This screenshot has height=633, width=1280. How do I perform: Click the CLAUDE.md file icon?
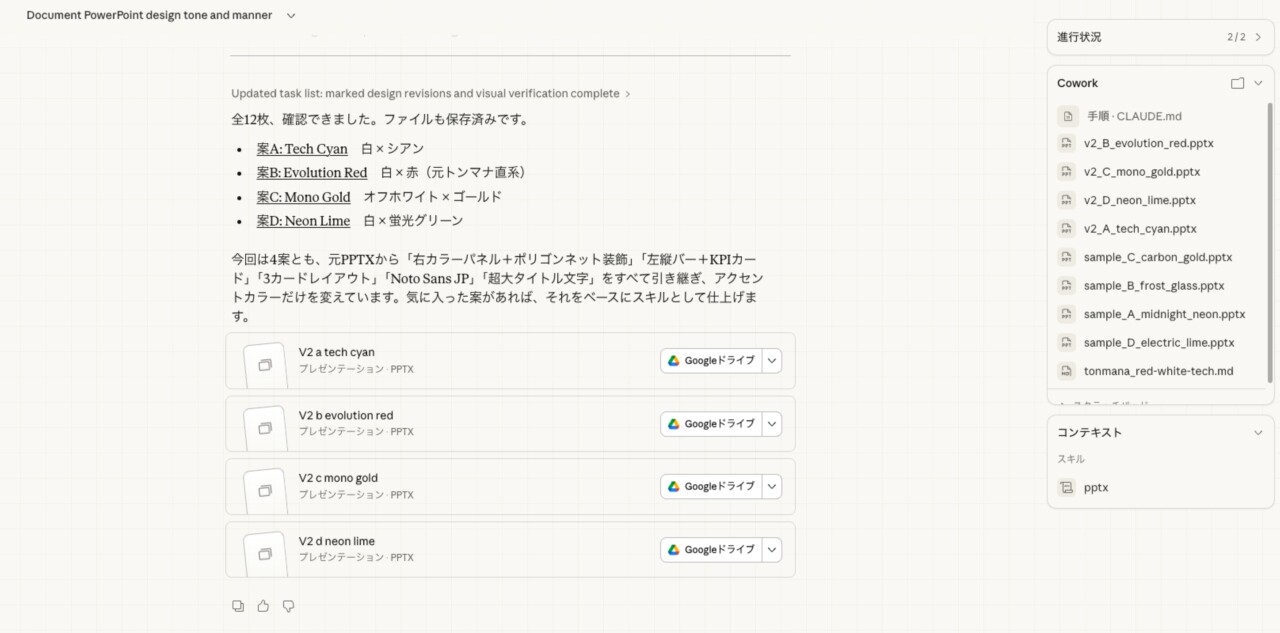tap(1067, 116)
